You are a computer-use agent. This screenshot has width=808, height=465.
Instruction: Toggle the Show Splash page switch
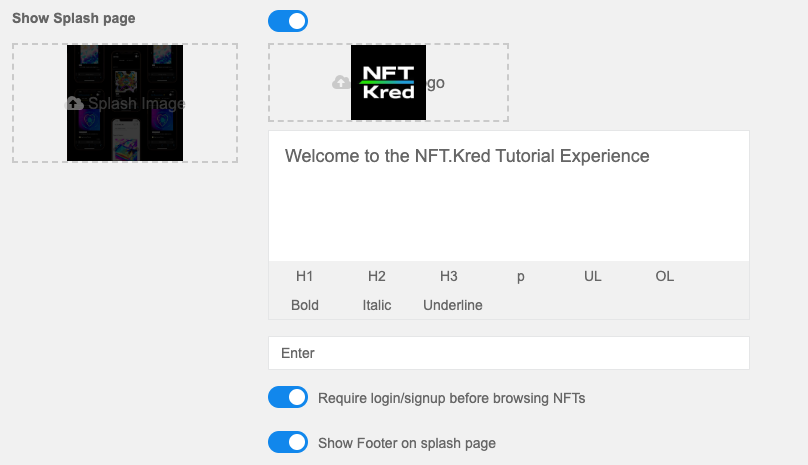point(288,21)
